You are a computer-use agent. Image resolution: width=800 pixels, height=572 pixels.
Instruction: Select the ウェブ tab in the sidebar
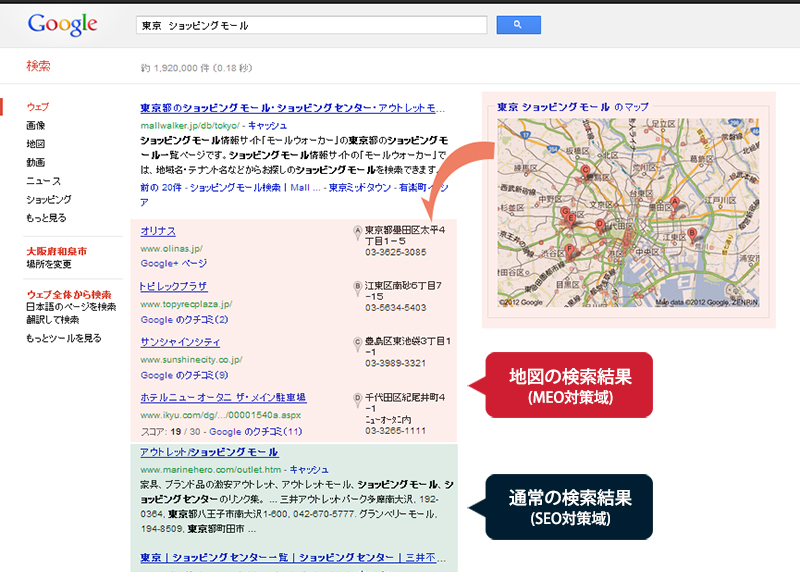(x=38, y=107)
